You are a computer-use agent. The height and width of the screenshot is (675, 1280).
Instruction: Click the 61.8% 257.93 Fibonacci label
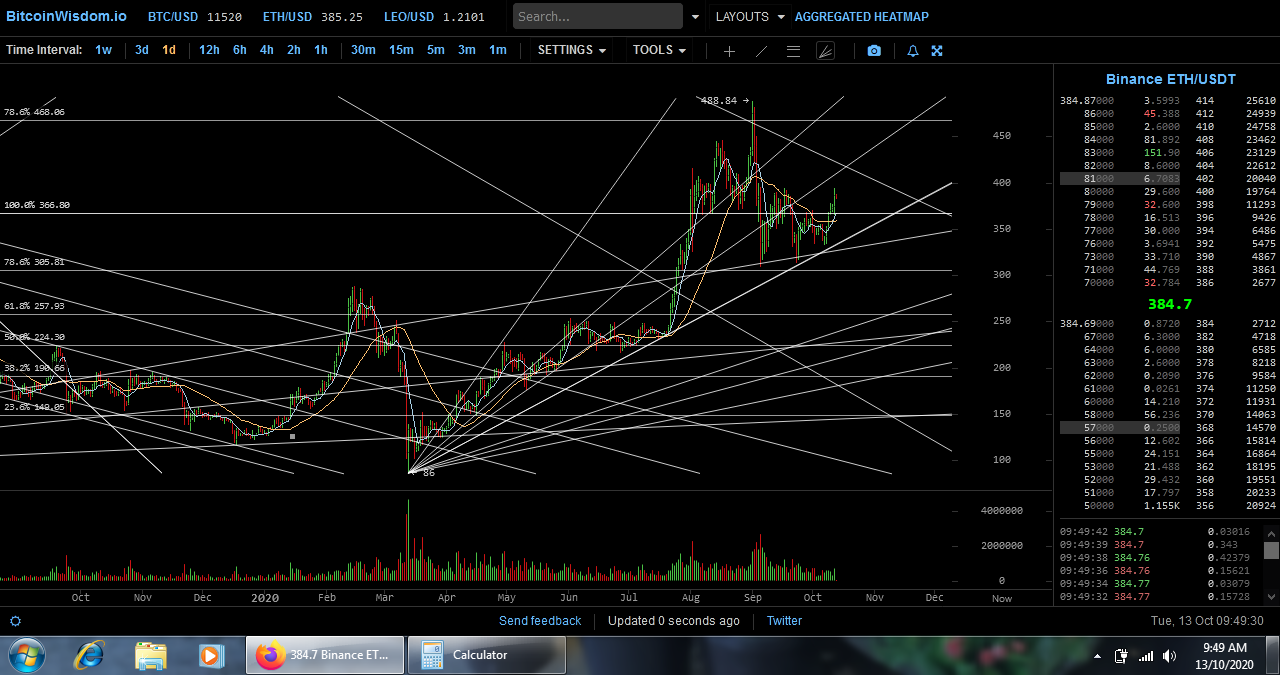tap(34, 306)
